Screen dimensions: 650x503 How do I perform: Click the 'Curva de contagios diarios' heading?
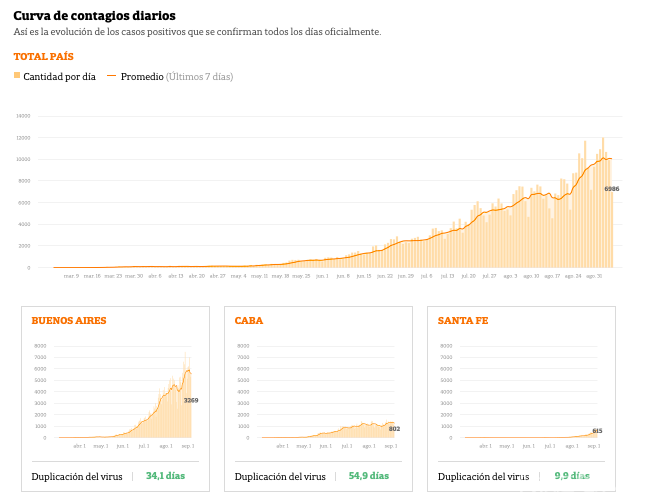[x=94, y=16]
